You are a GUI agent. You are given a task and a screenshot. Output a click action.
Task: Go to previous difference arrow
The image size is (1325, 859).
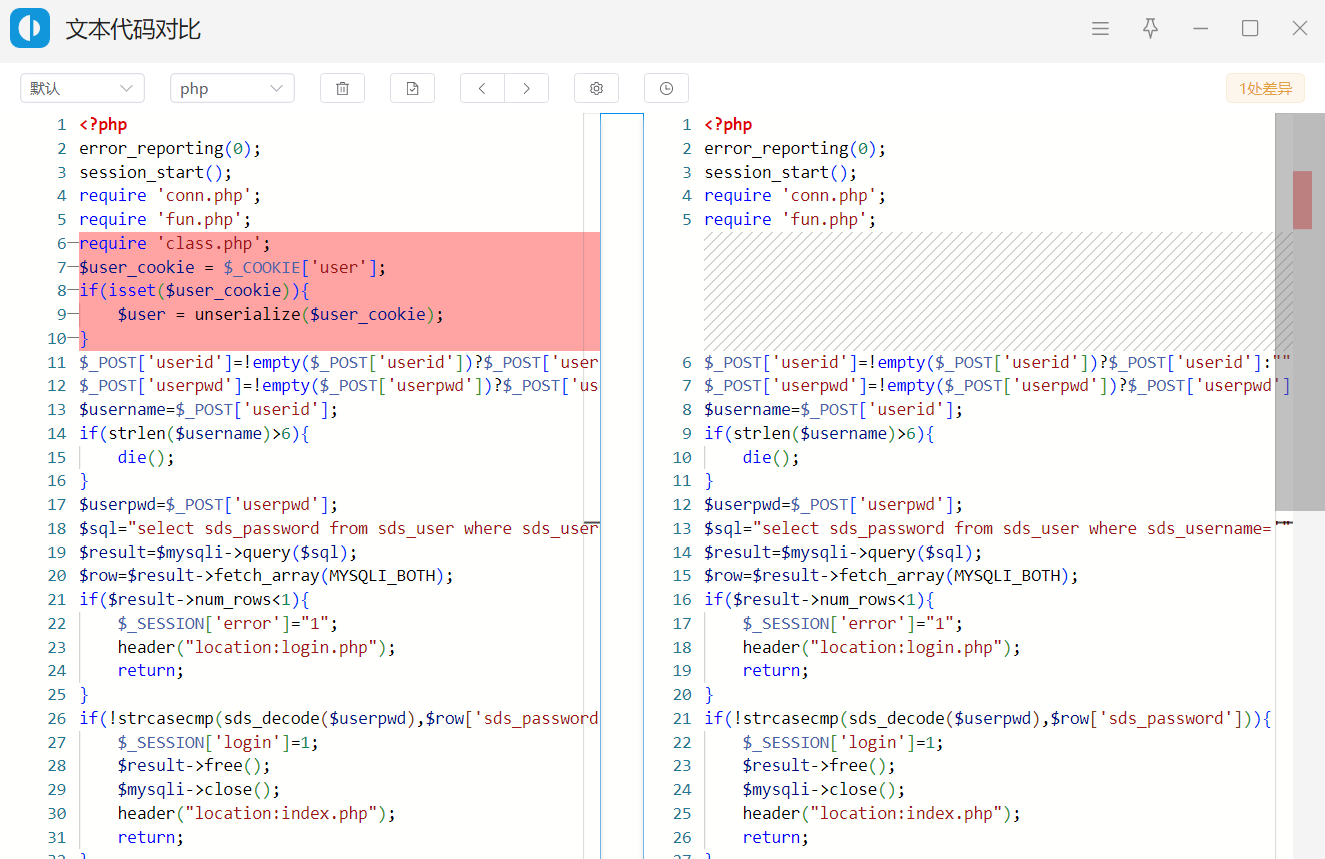(x=482, y=88)
